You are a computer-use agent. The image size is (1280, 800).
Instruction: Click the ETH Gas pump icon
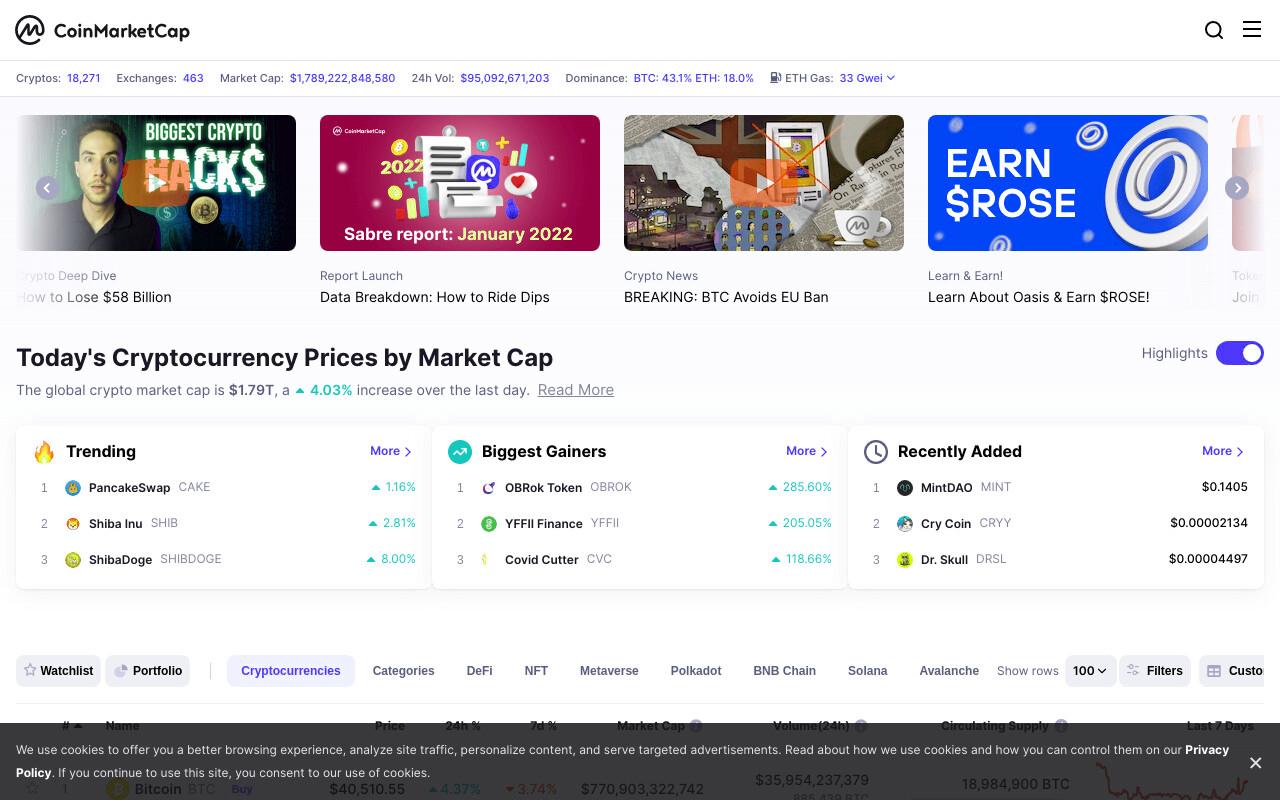[x=775, y=78]
